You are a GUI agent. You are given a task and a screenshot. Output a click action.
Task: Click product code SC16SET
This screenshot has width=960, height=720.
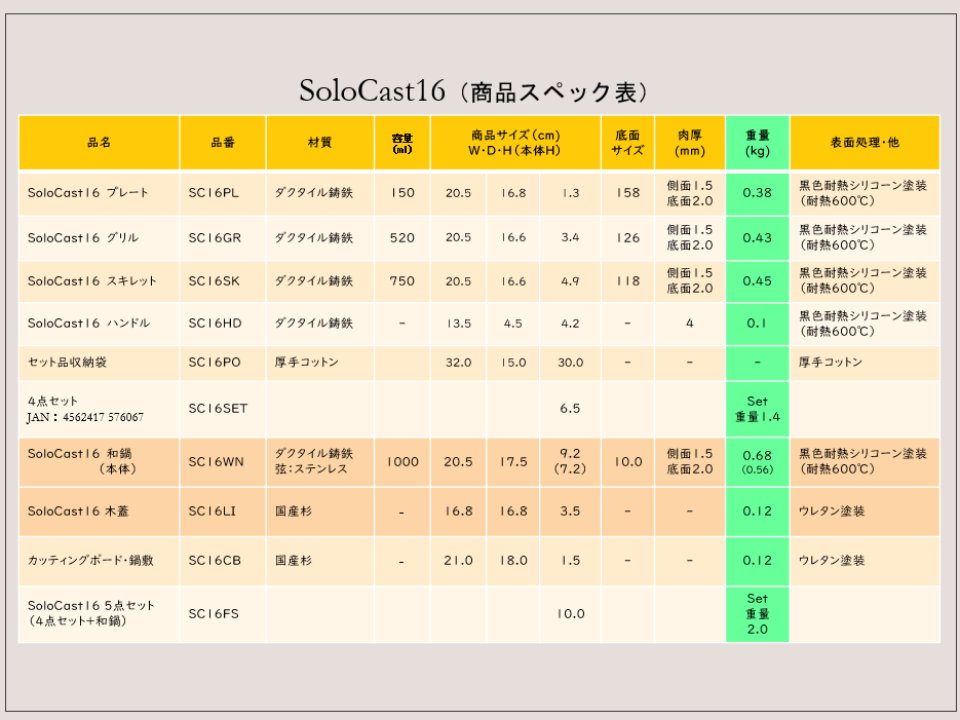(218, 408)
